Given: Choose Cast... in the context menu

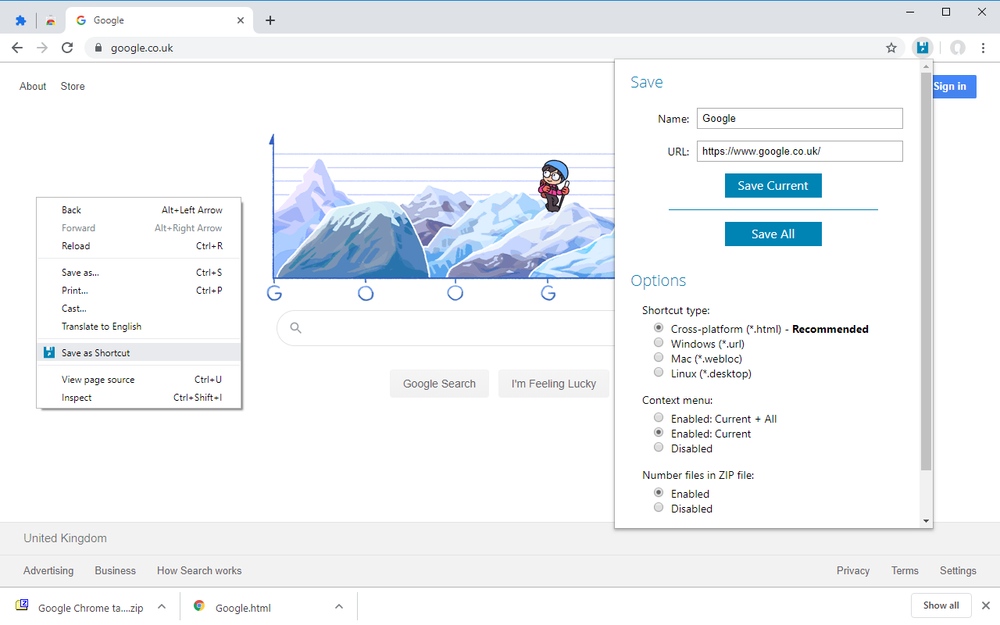Looking at the screenshot, I should 139,308.
